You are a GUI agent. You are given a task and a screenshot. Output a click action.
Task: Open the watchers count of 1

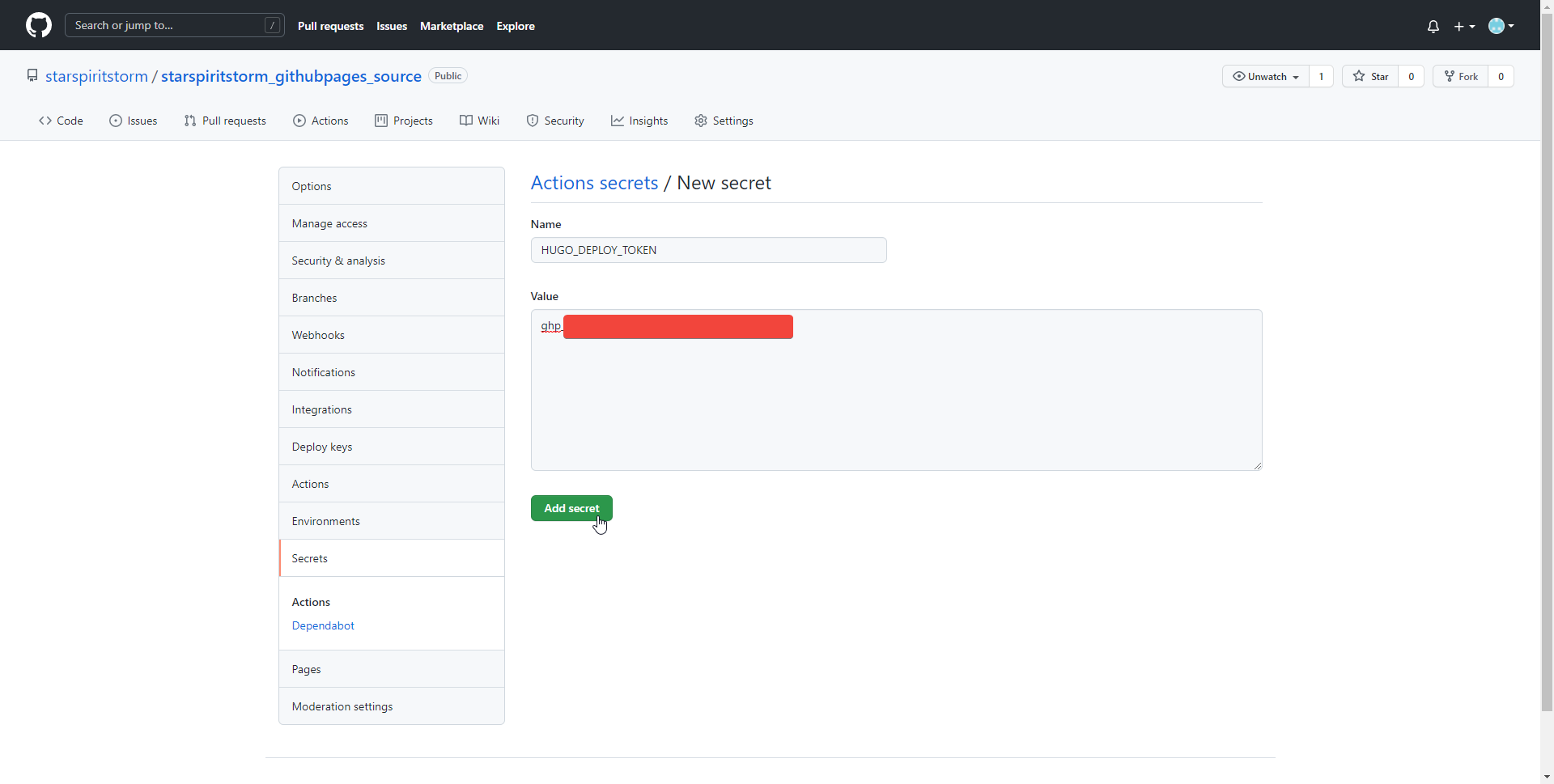pos(1321,76)
